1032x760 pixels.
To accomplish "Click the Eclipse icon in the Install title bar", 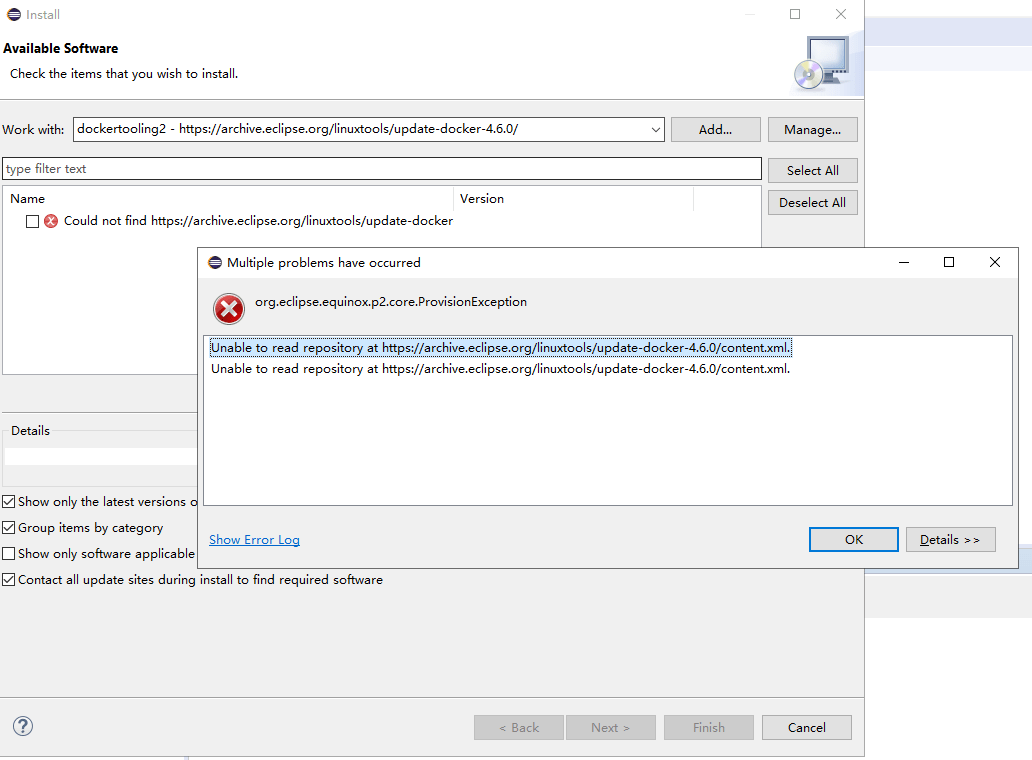I will pos(14,14).
